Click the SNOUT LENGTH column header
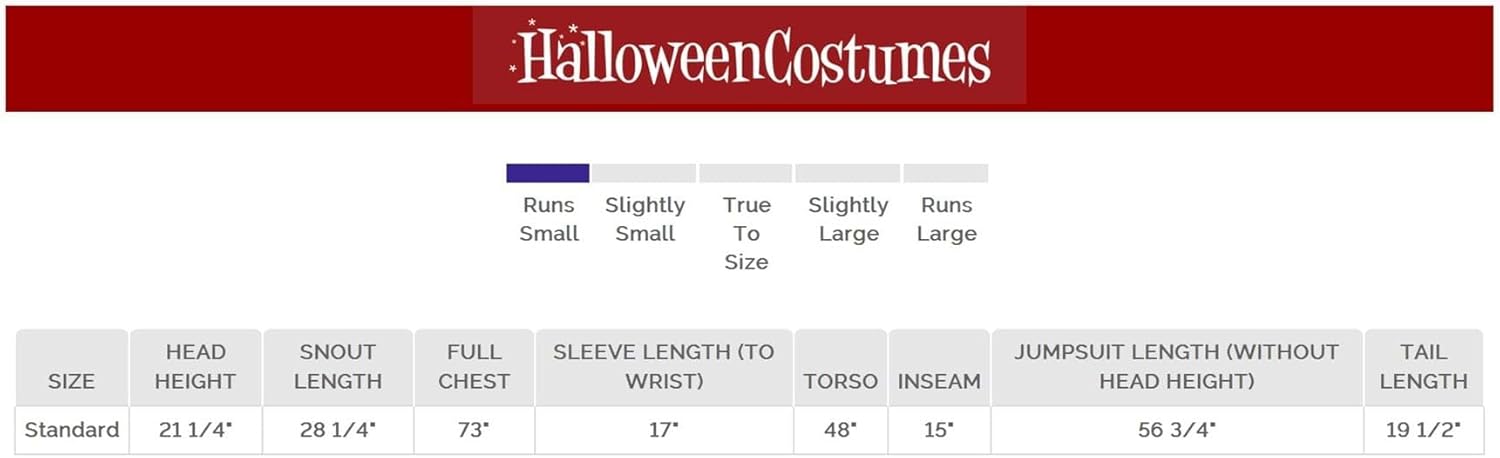1500x458 pixels. pyautogui.click(x=340, y=367)
